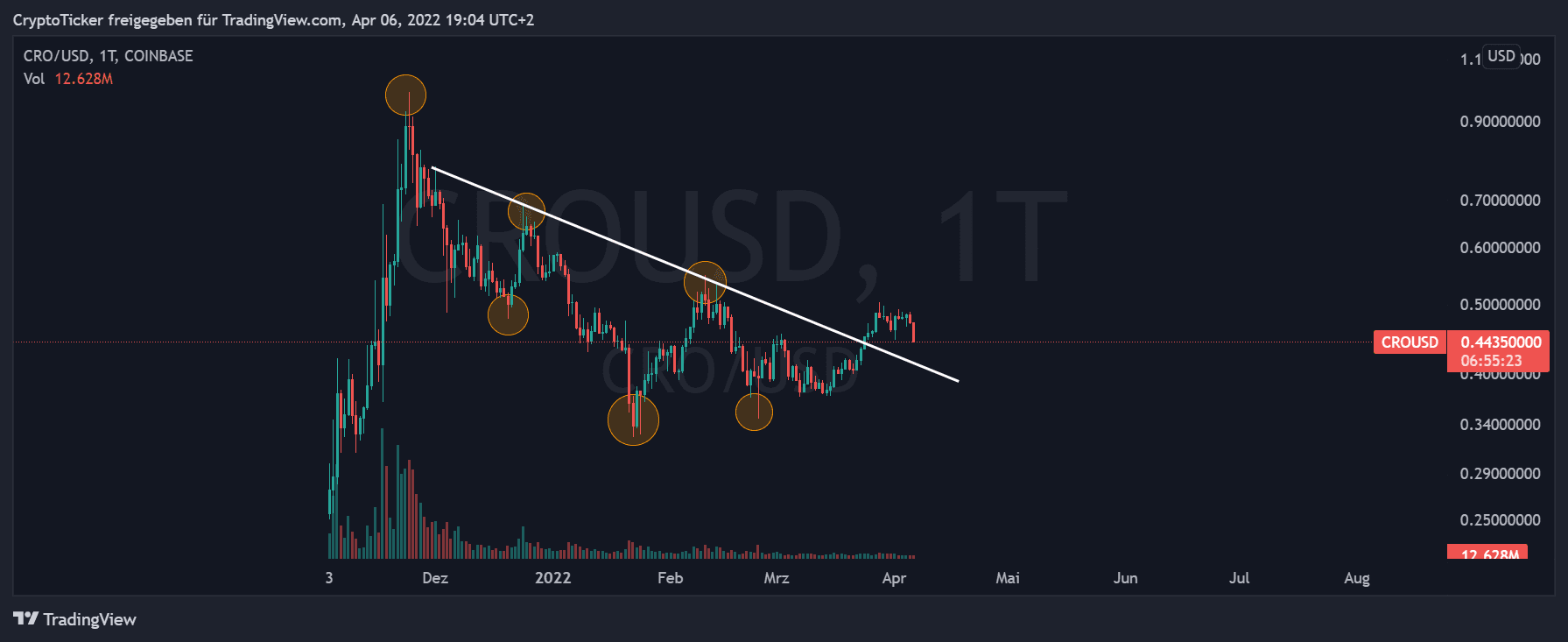1568x642 pixels.
Task: Click the 2022 label on the time axis
Action: click(x=552, y=578)
